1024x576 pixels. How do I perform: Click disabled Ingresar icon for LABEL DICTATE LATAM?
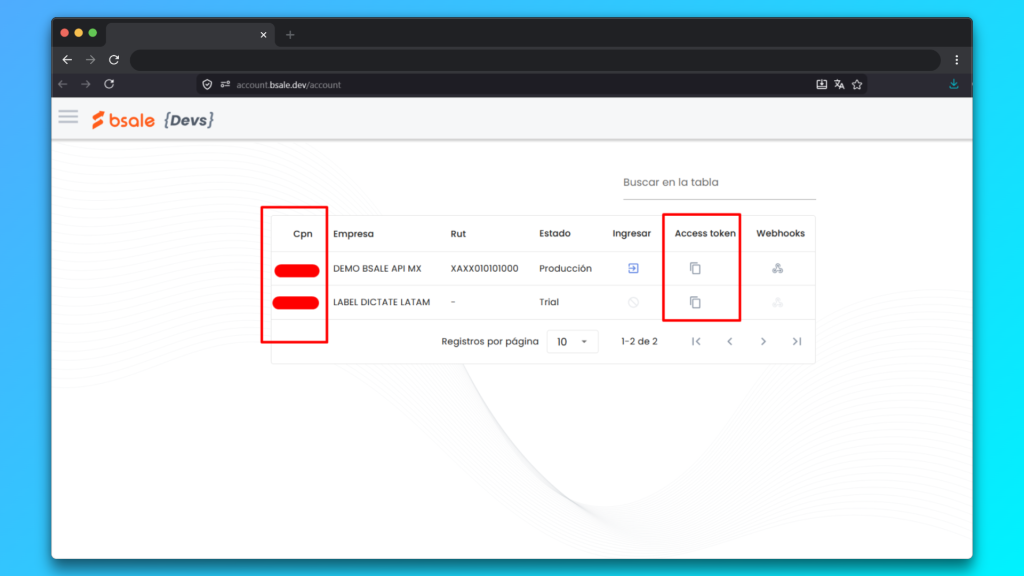pos(633,302)
